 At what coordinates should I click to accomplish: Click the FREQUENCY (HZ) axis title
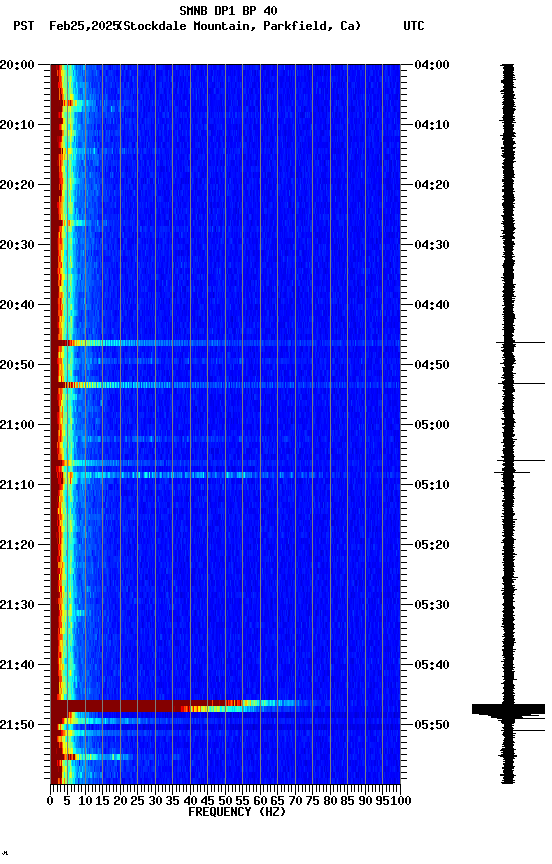[237, 813]
